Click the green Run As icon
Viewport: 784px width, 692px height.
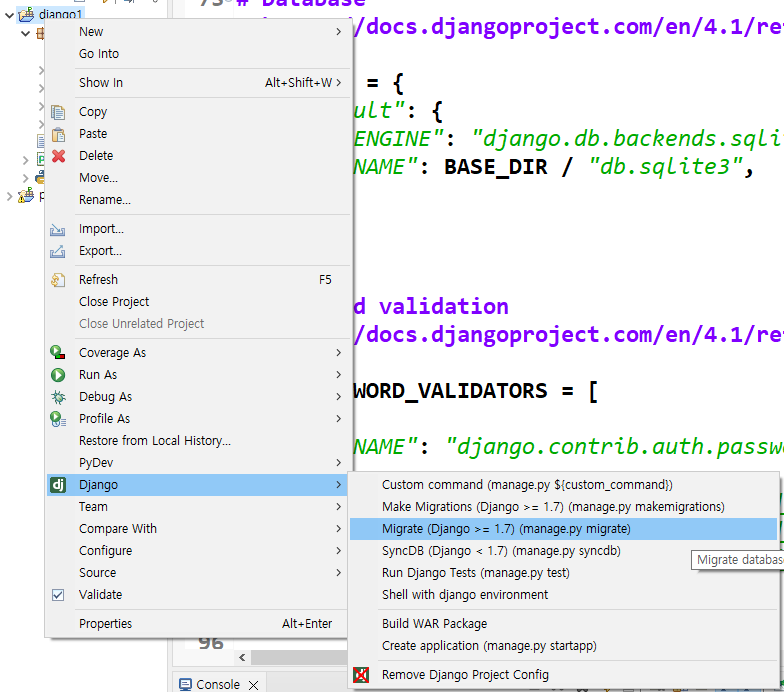pos(58,374)
